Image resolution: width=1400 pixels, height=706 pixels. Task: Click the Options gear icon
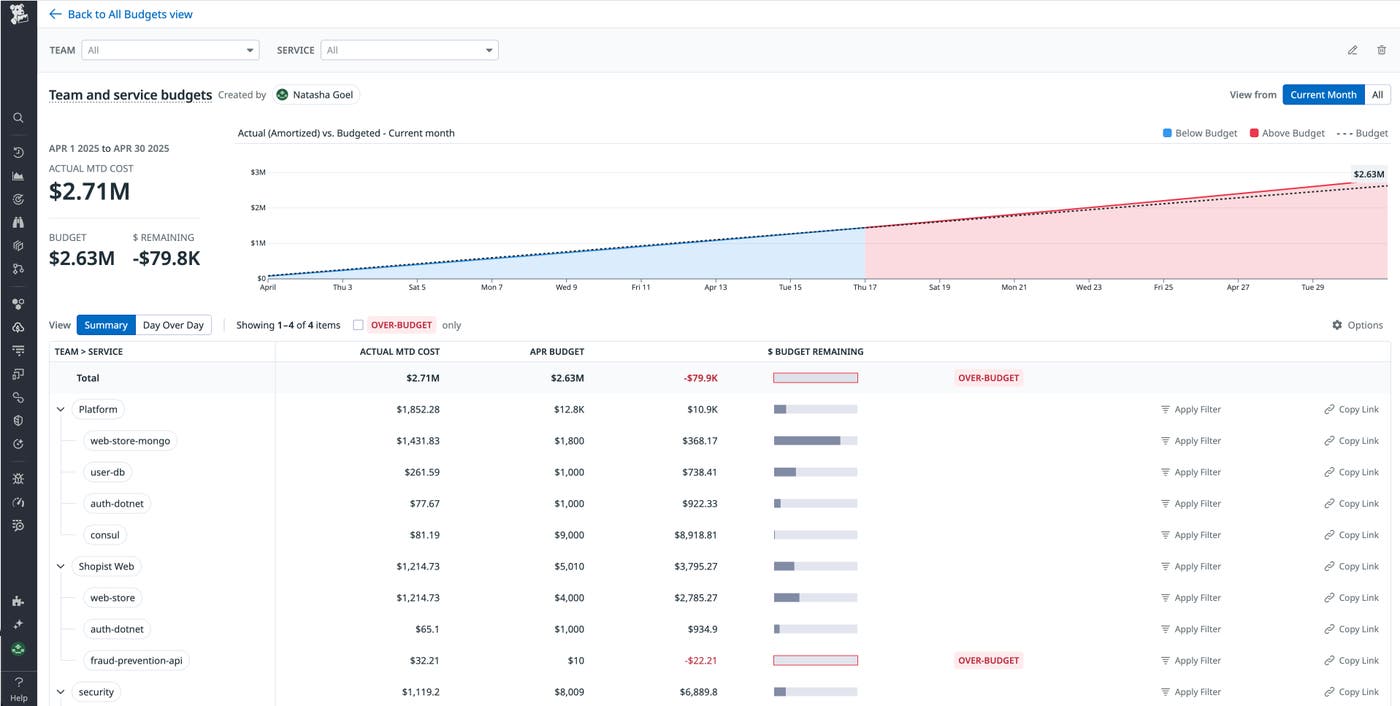1337,325
